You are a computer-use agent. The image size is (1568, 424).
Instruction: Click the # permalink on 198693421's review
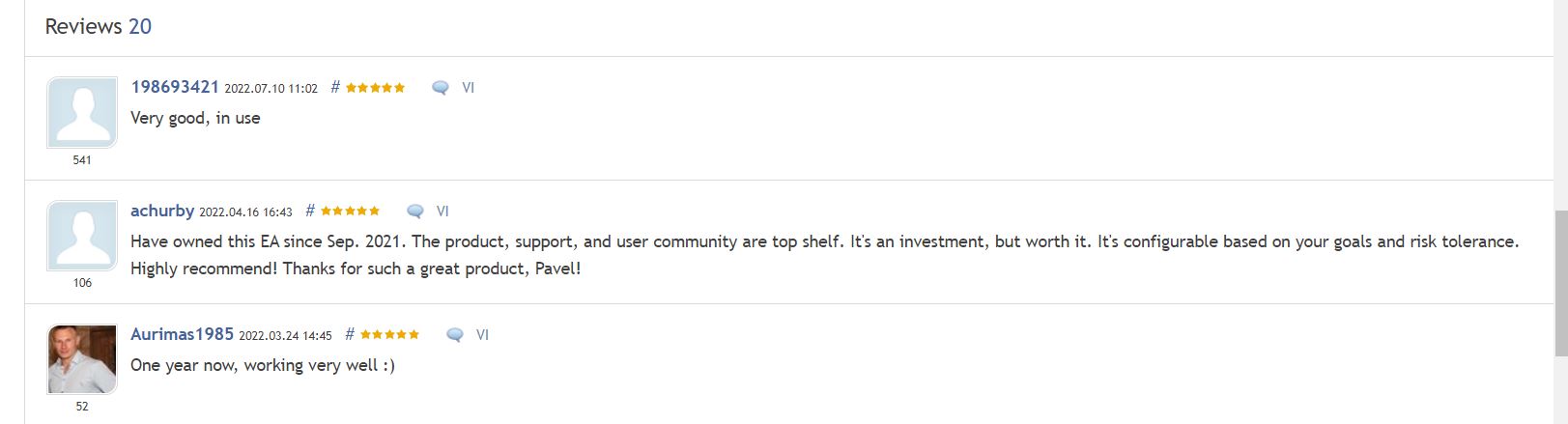pos(335,87)
